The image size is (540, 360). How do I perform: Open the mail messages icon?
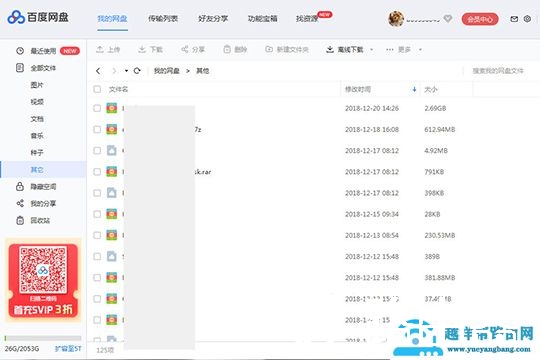(x=514, y=19)
